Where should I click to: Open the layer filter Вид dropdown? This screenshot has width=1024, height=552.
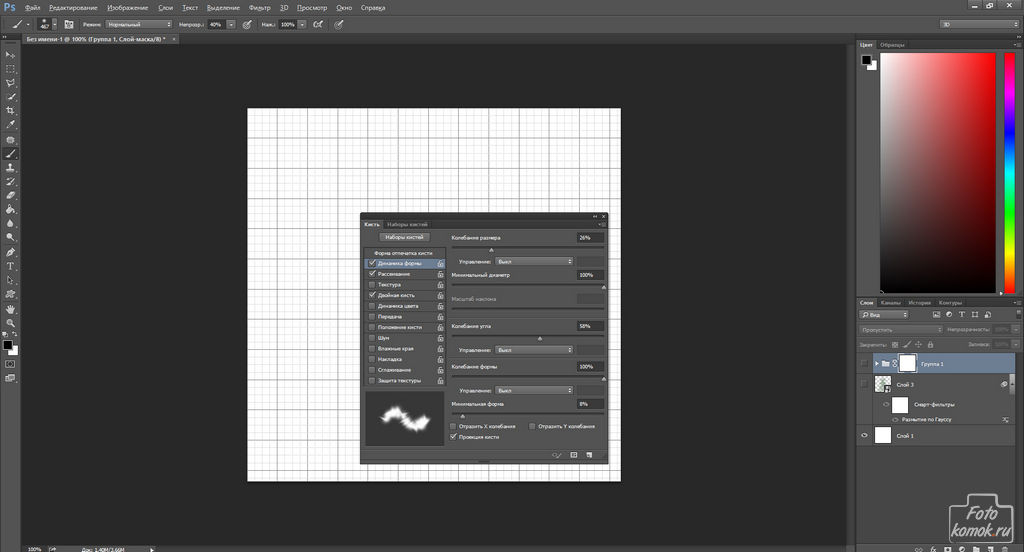point(884,314)
